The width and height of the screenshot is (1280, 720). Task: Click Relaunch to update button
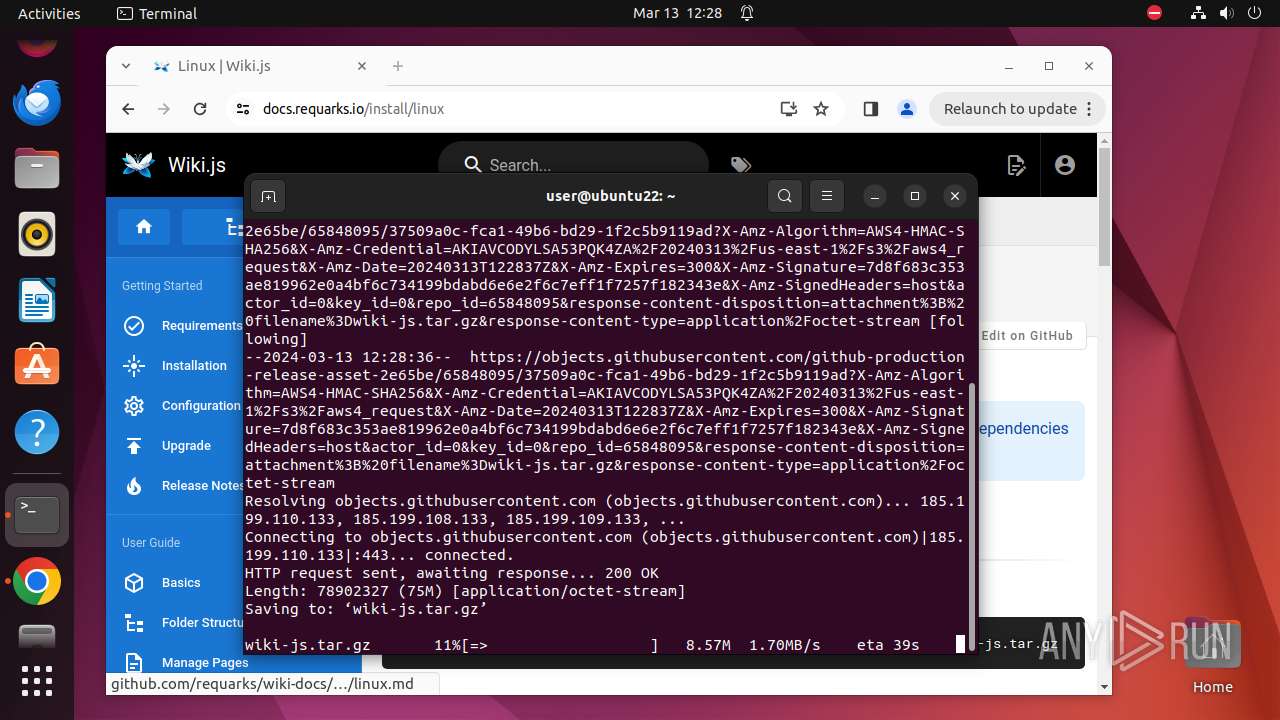pyautogui.click(x=1017, y=109)
